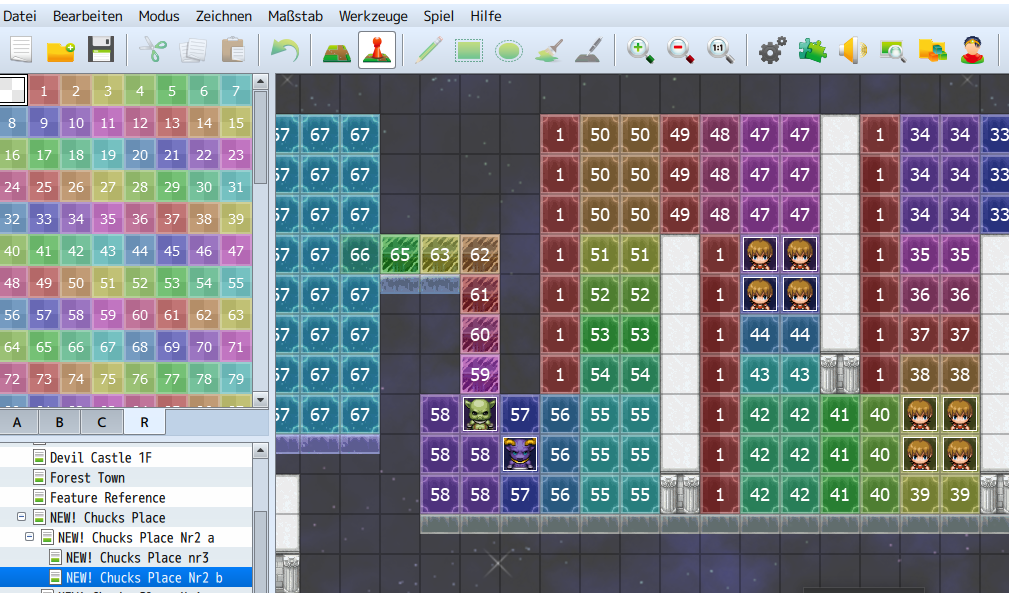Screen dimensions: 1009x593
Task: Open the Database gear icon
Action: click(x=772, y=50)
